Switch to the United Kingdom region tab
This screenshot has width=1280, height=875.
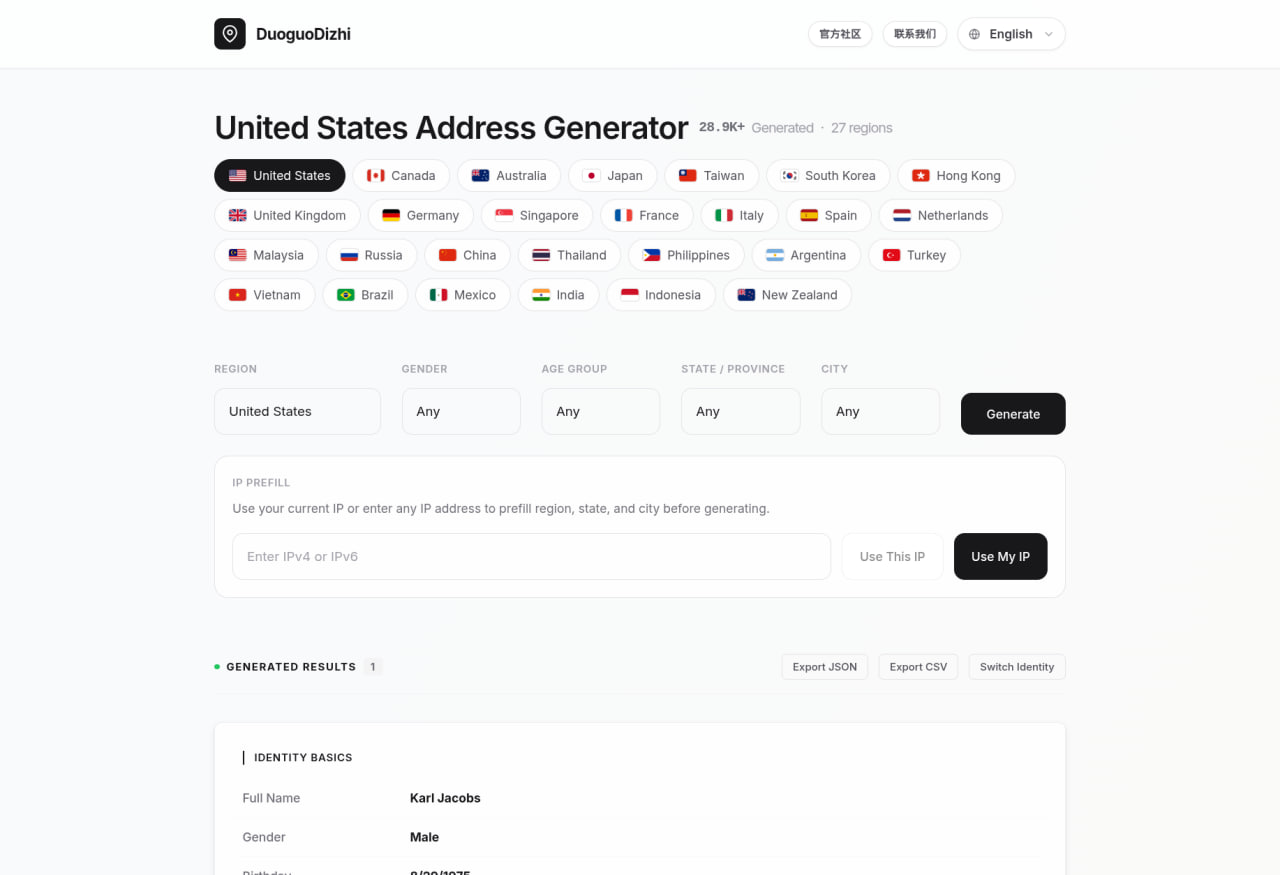[287, 215]
